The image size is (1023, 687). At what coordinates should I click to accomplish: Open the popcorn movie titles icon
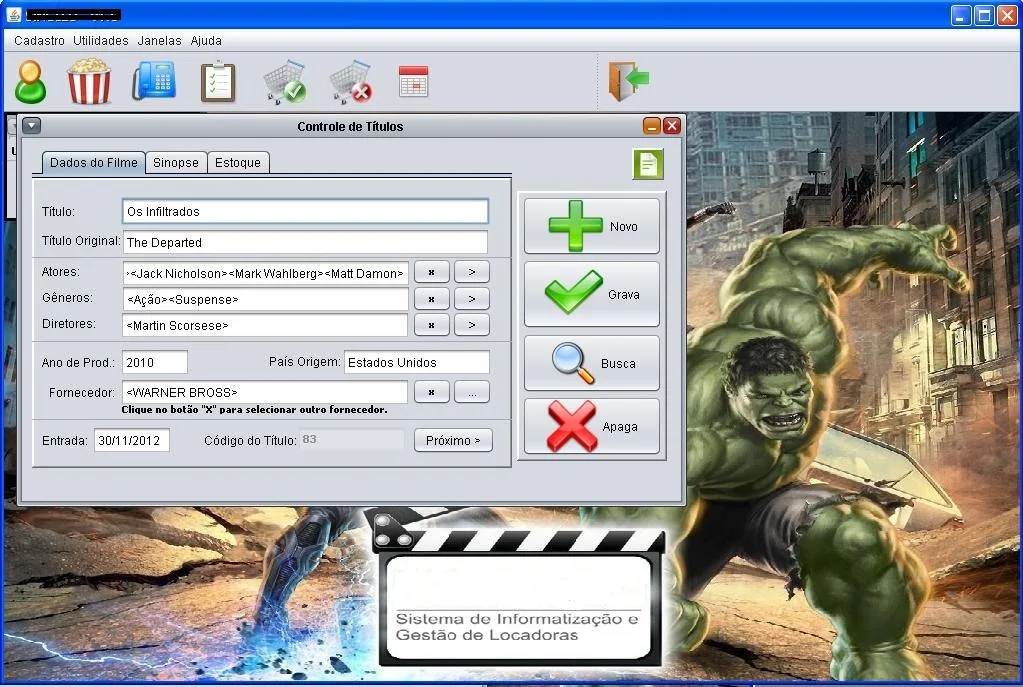coord(89,82)
